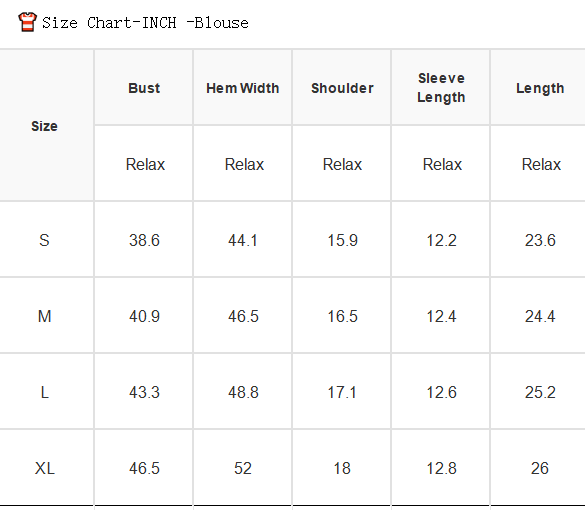585x510 pixels.
Task: Select sleeve length value 12.8 for XL
Action: [x=441, y=468]
